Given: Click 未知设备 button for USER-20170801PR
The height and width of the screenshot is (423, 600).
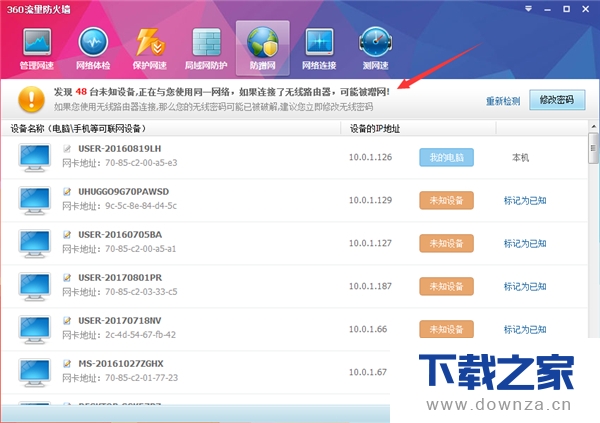Looking at the screenshot, I should coord(447,286).
